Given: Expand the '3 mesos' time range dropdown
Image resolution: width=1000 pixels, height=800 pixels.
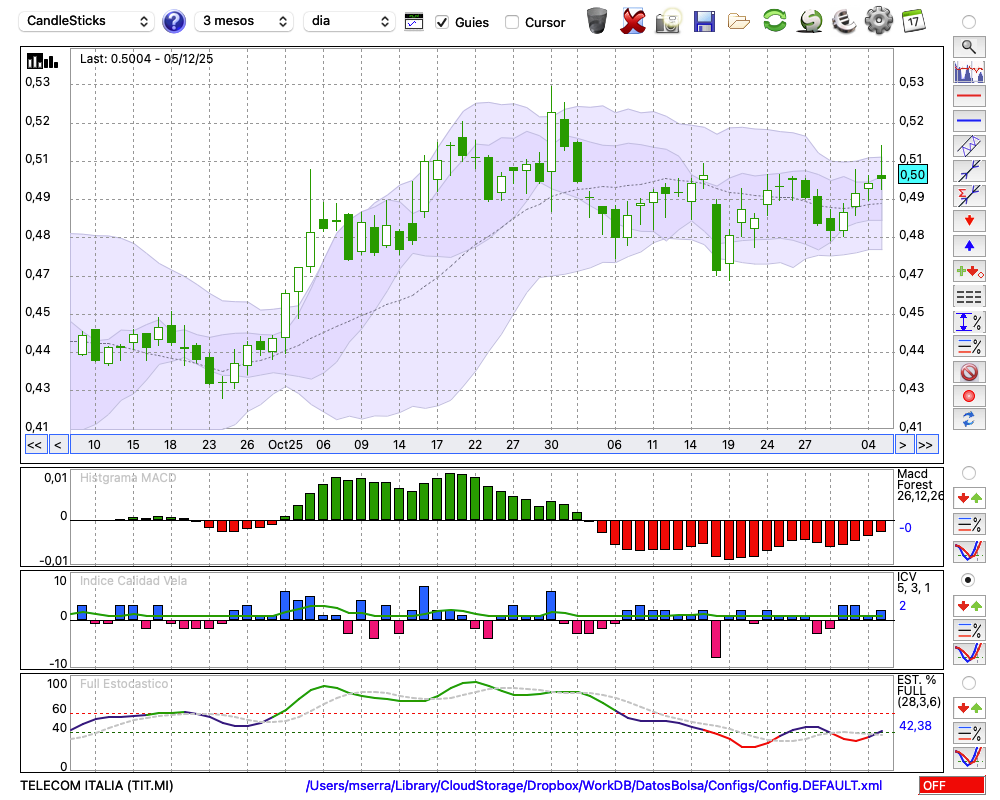Looking at the screenshot, I should (244, 21).
